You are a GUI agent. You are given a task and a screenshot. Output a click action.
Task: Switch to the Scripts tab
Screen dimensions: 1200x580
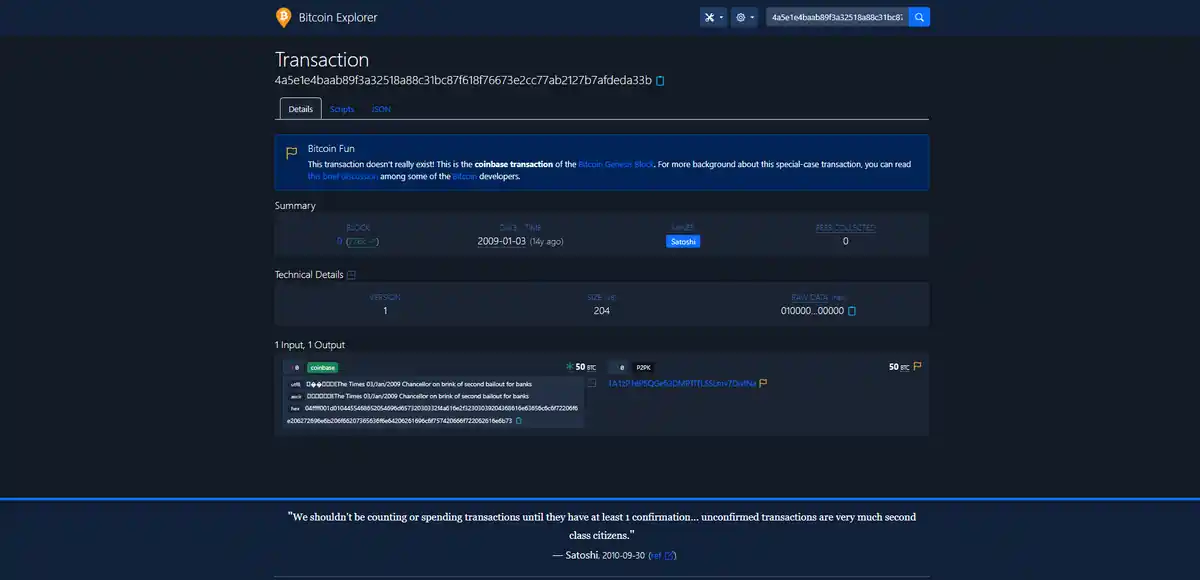tap(342, 109)
